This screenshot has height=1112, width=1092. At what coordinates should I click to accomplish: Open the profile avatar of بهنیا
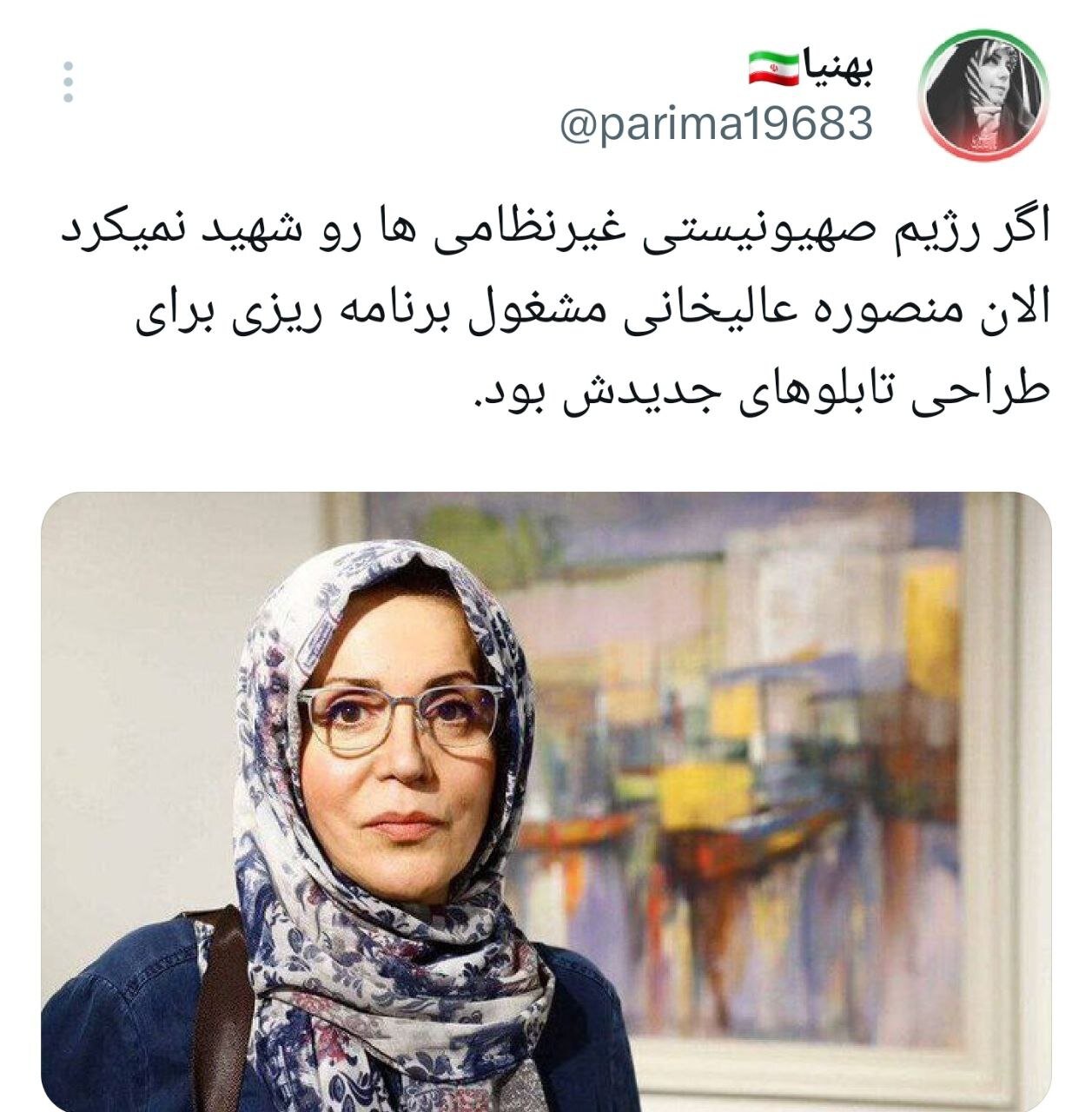coord(983,93)
